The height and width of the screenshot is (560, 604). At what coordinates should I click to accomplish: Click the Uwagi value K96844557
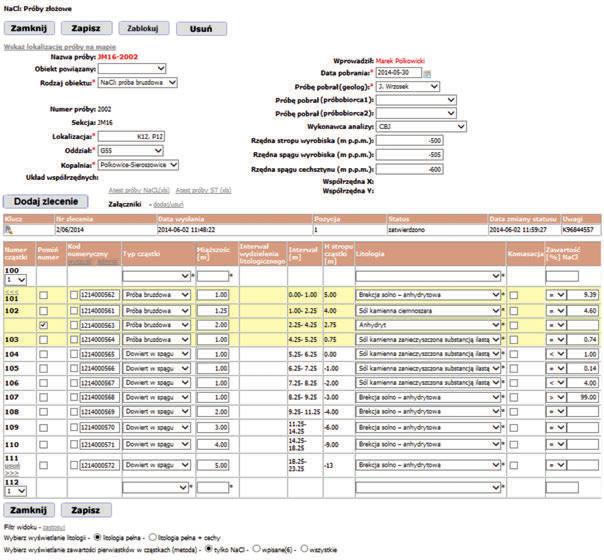(578, 230)
